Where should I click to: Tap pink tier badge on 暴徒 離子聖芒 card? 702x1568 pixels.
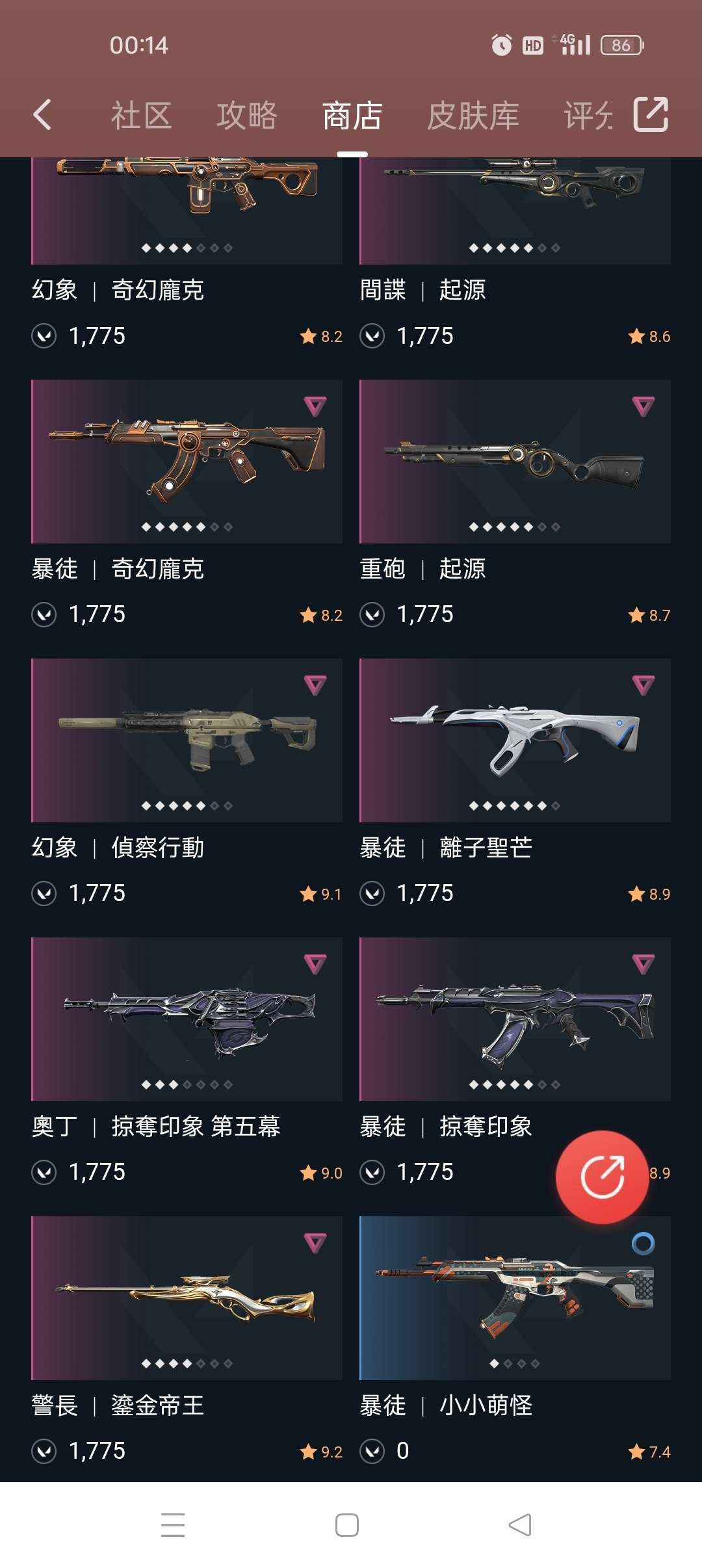[643, 685]
